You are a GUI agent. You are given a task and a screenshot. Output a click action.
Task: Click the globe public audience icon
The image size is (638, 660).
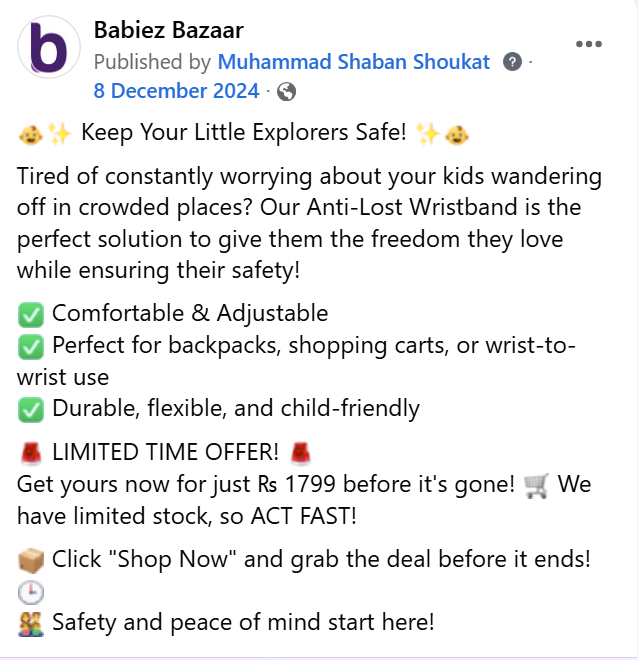point(286,92)
